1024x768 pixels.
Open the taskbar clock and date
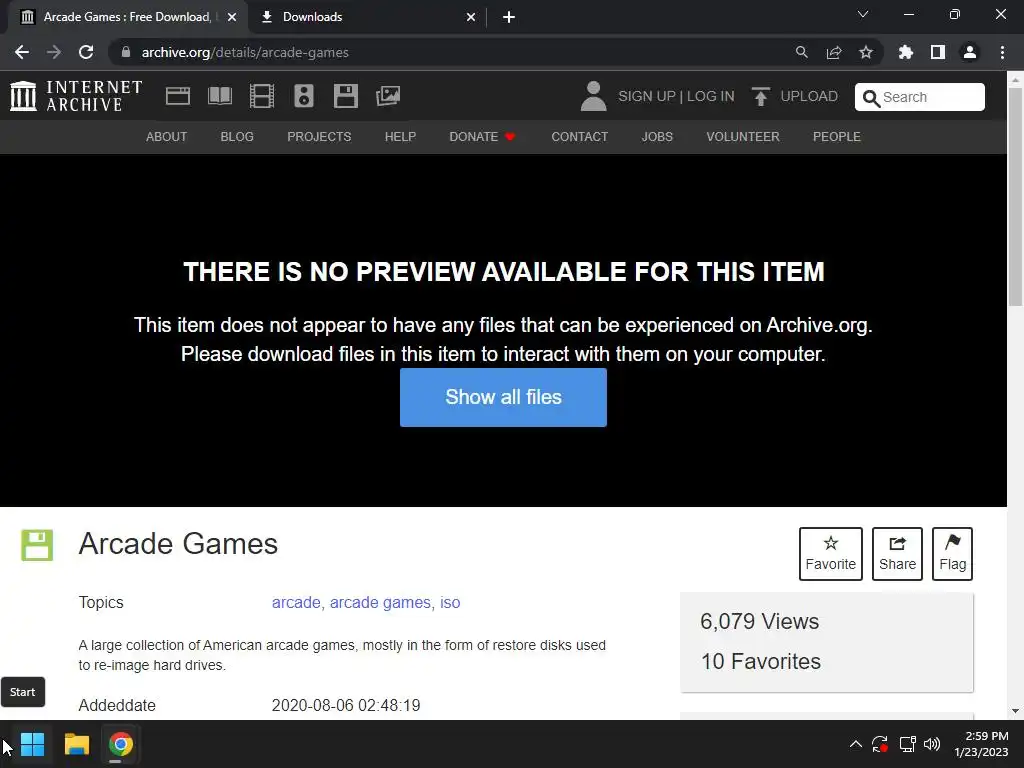tap(981, 744)
